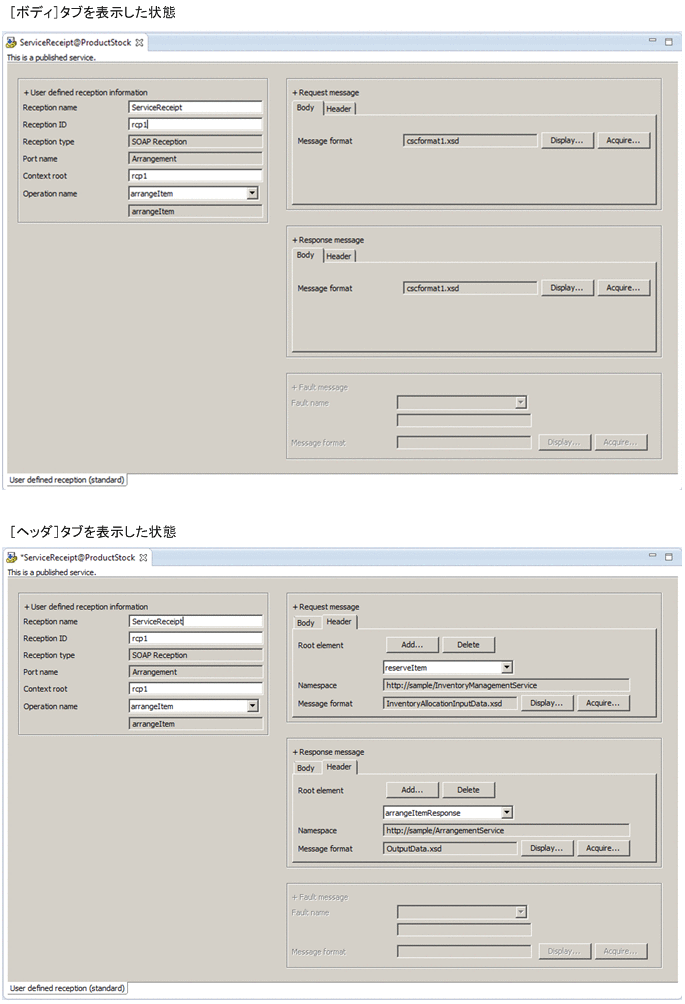
Task: Click the OutputData.xsd message format field
Action: 450,848
